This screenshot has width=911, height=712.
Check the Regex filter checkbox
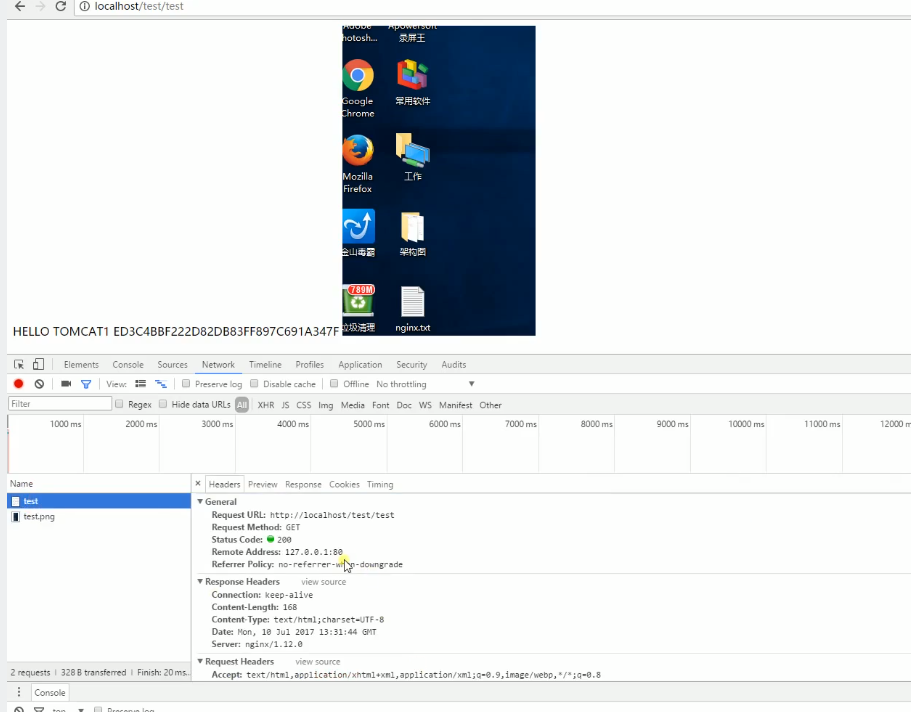click(x=119, y=404)
